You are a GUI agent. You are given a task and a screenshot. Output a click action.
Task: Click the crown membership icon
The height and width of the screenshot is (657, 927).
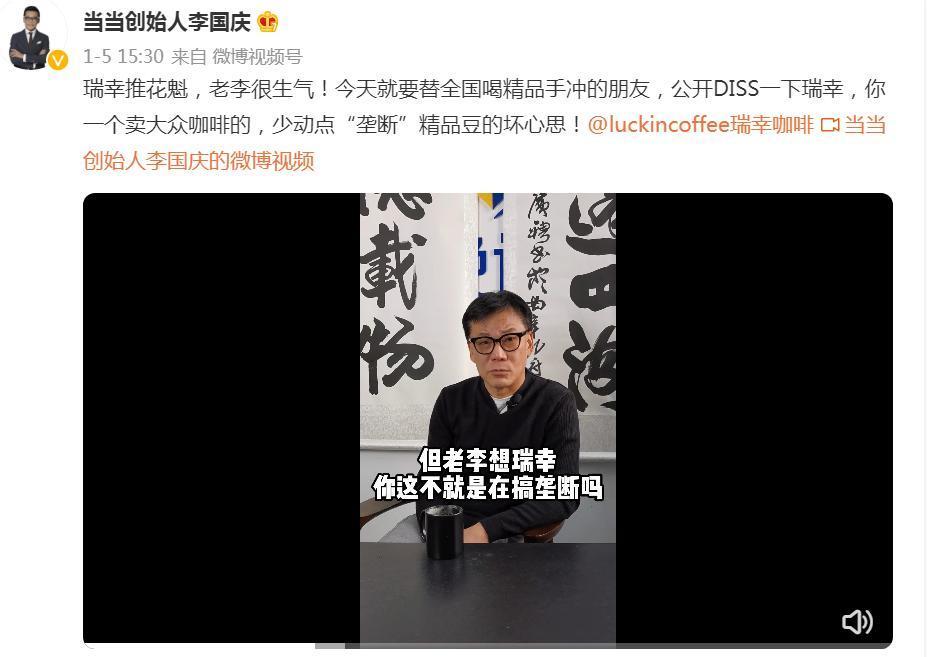267,22
